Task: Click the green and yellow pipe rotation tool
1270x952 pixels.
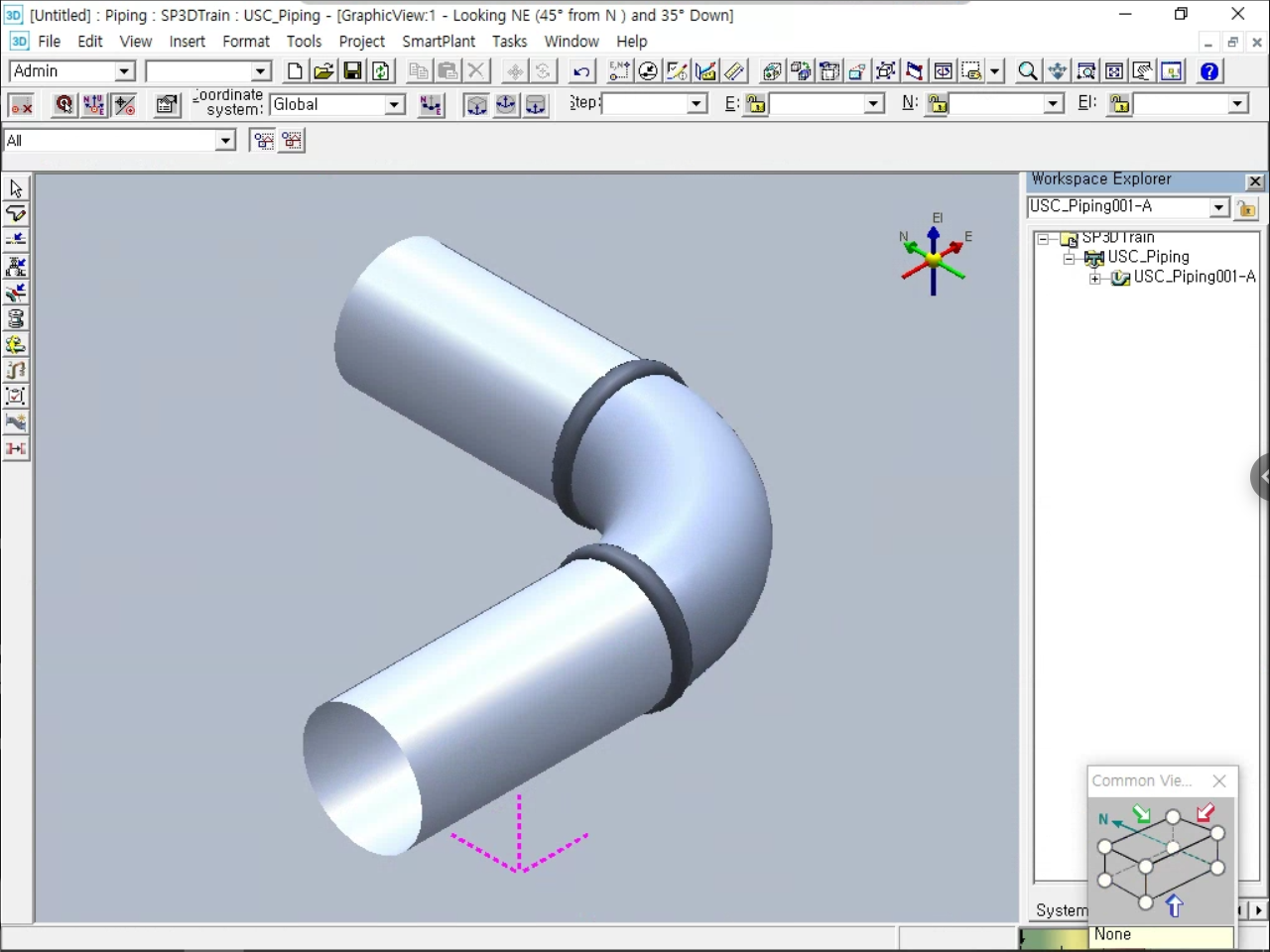Action: [16, 344]
